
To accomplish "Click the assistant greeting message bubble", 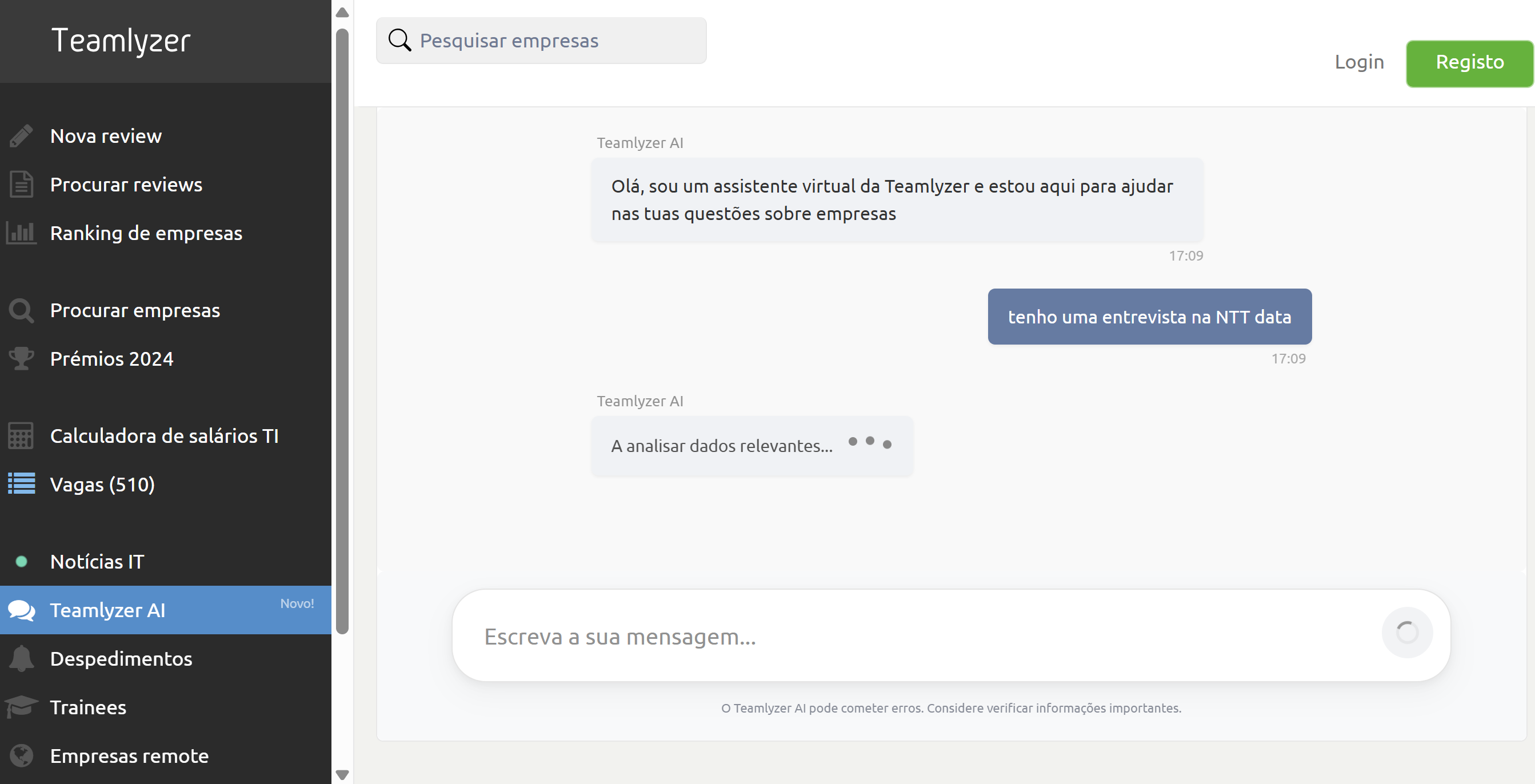I will click(x=897, y=199).
